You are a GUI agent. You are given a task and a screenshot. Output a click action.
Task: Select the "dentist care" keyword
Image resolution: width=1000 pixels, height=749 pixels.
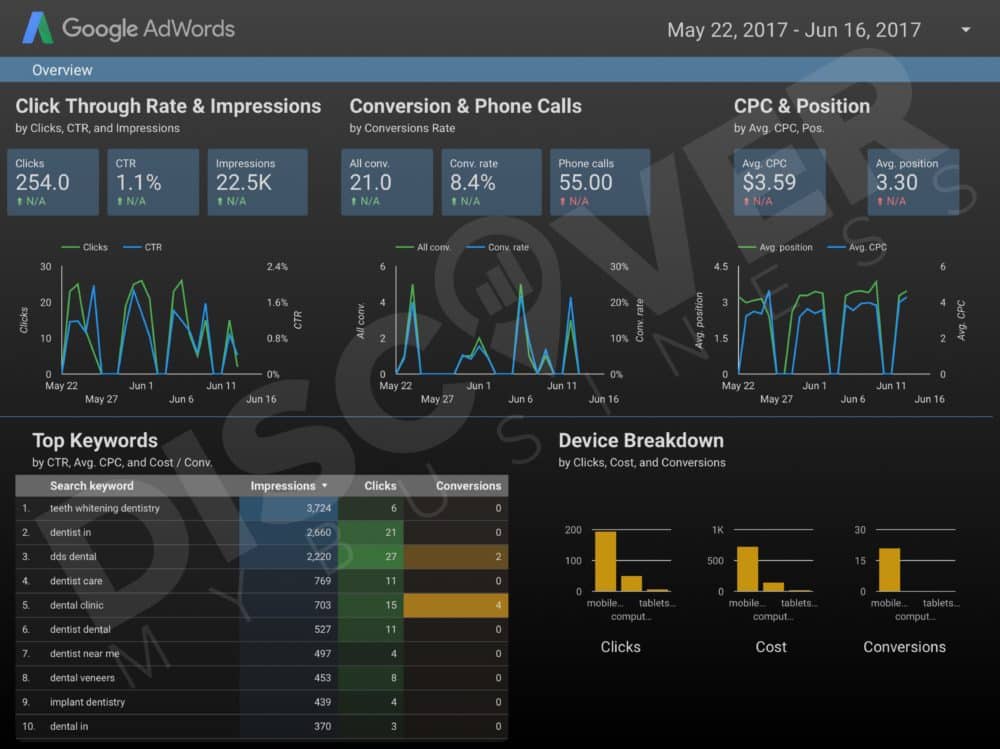click(76, 581)
